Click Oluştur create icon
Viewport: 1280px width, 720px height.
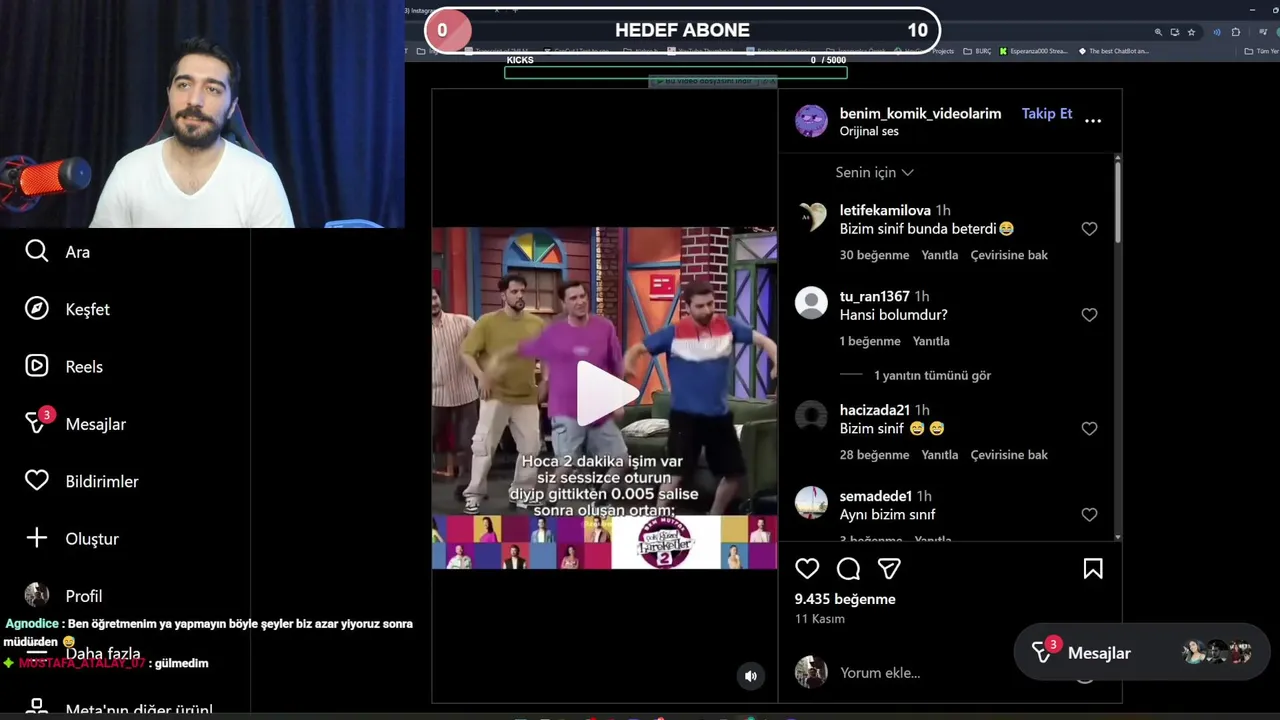[x=37, y=538]
